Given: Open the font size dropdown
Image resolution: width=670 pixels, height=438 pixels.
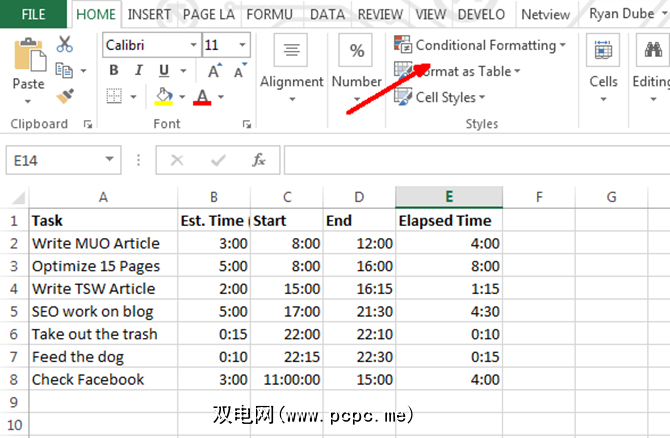Looking at the screenshot, I should (x=242, y=45).
